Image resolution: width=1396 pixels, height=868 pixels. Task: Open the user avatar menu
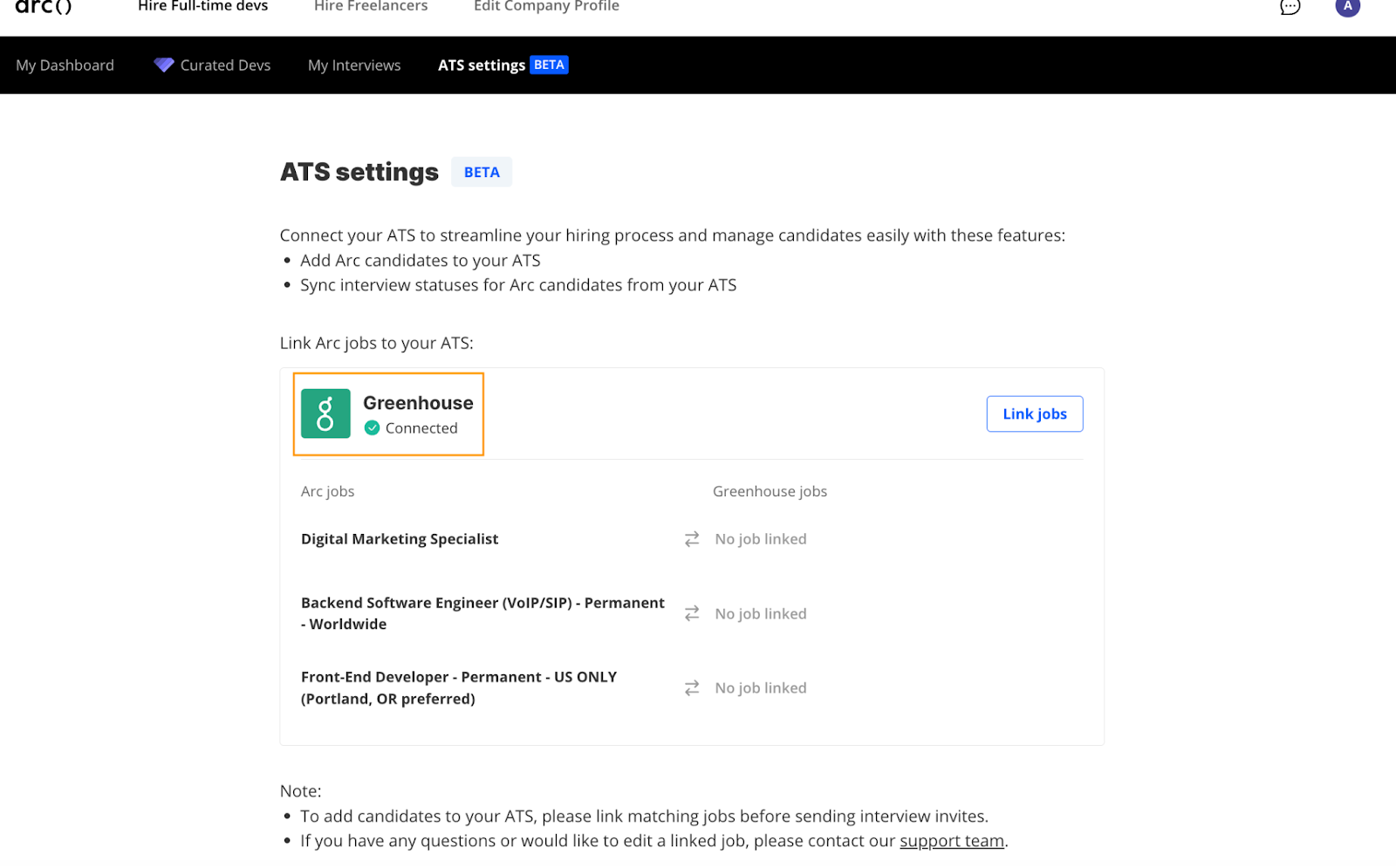pos(1347,6)
